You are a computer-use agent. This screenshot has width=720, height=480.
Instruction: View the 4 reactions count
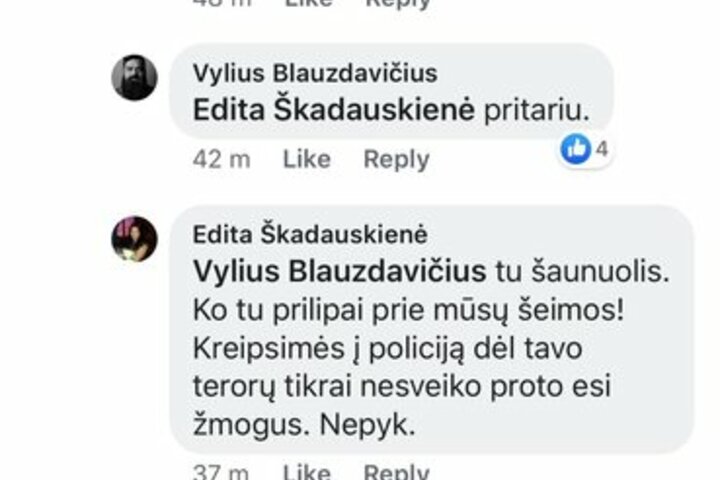(x=602, y=149)
